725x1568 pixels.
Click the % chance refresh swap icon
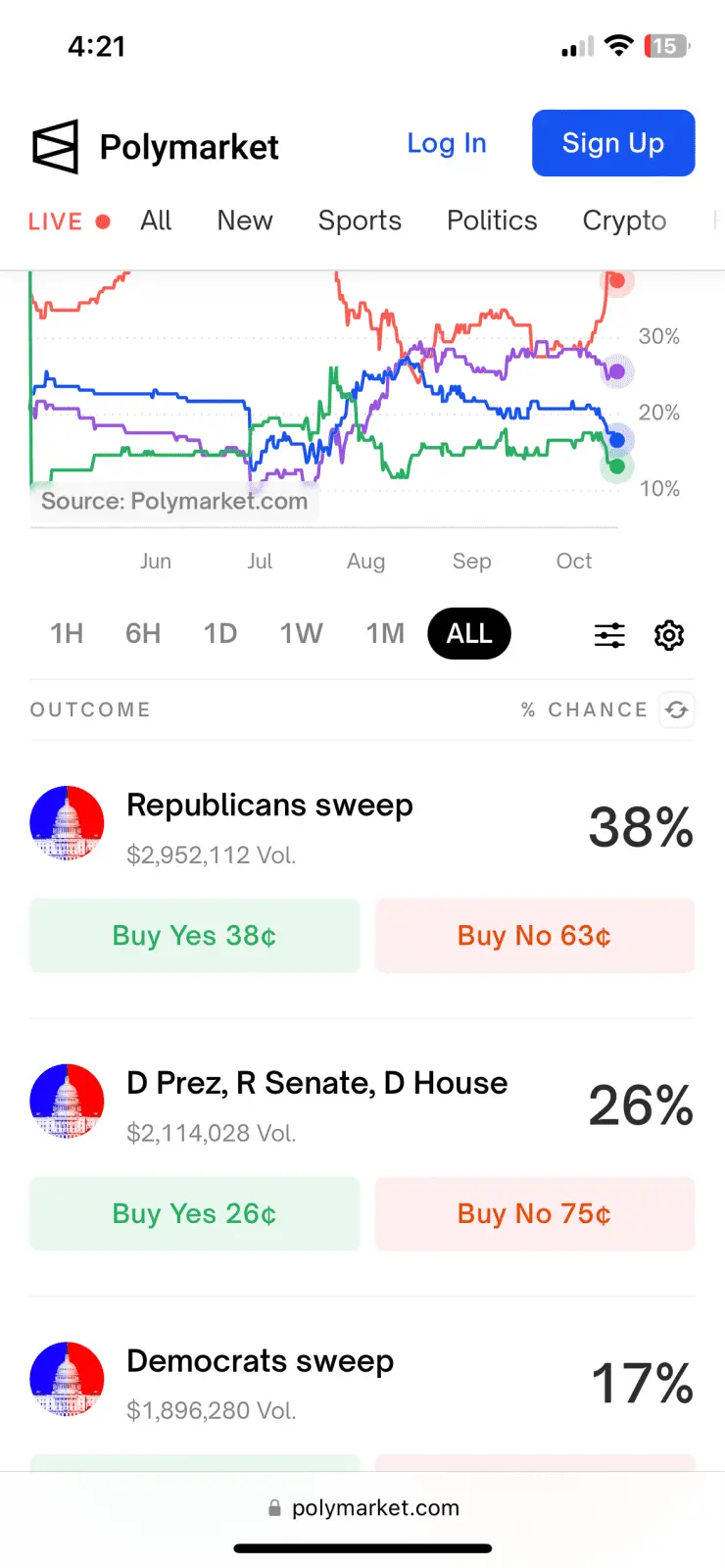click(677, 710)
